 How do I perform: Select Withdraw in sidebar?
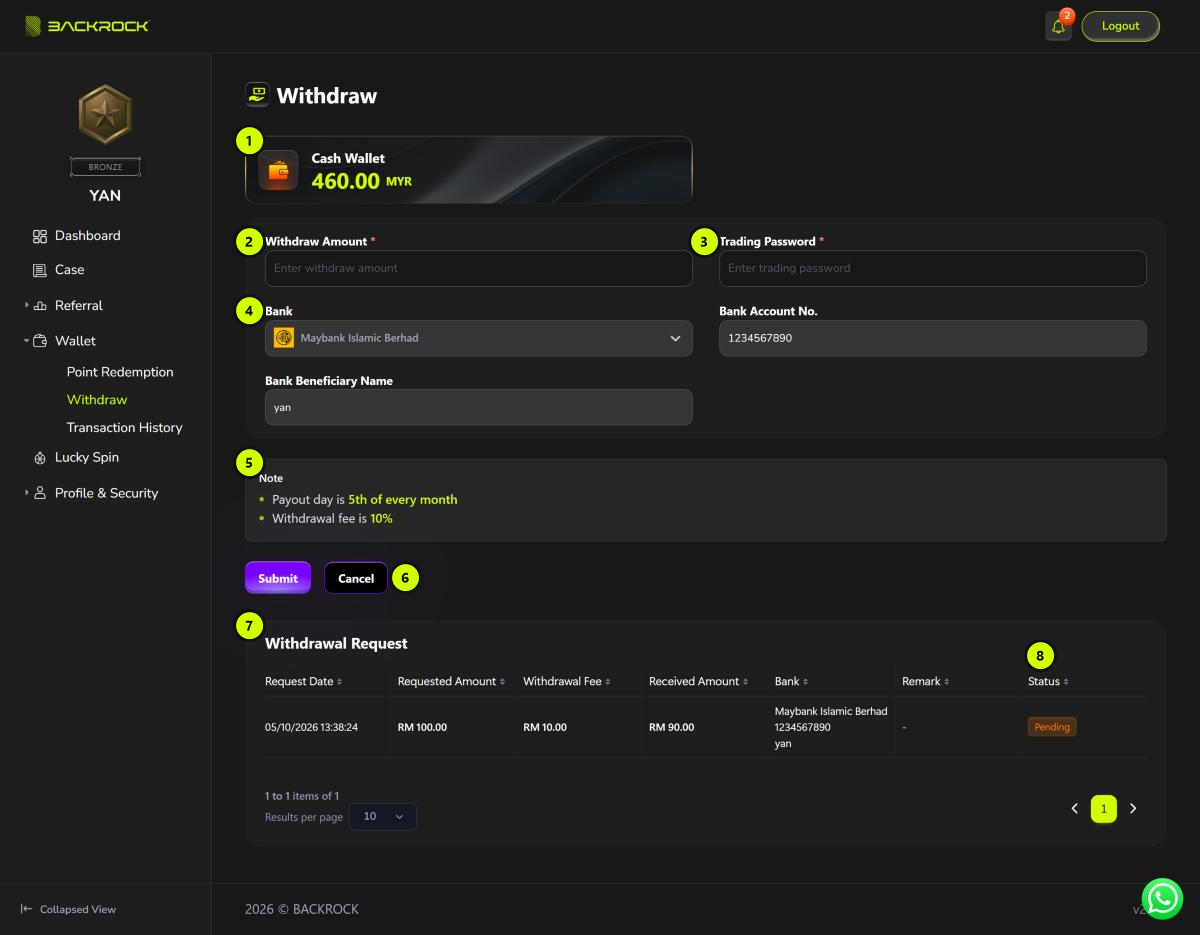coord(97,400)
